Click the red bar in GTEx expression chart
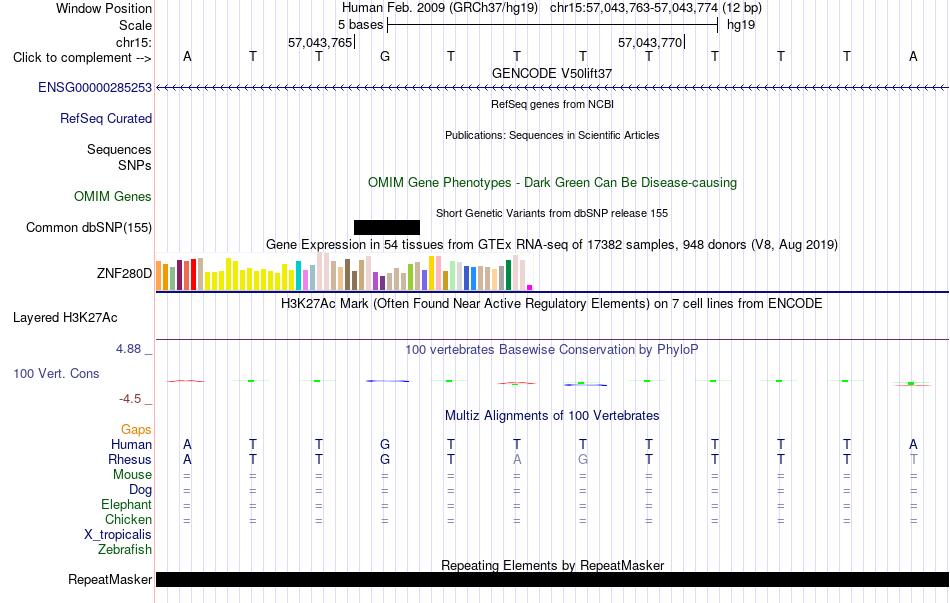Viewport: 950px width, 603px height. [193, 275]
